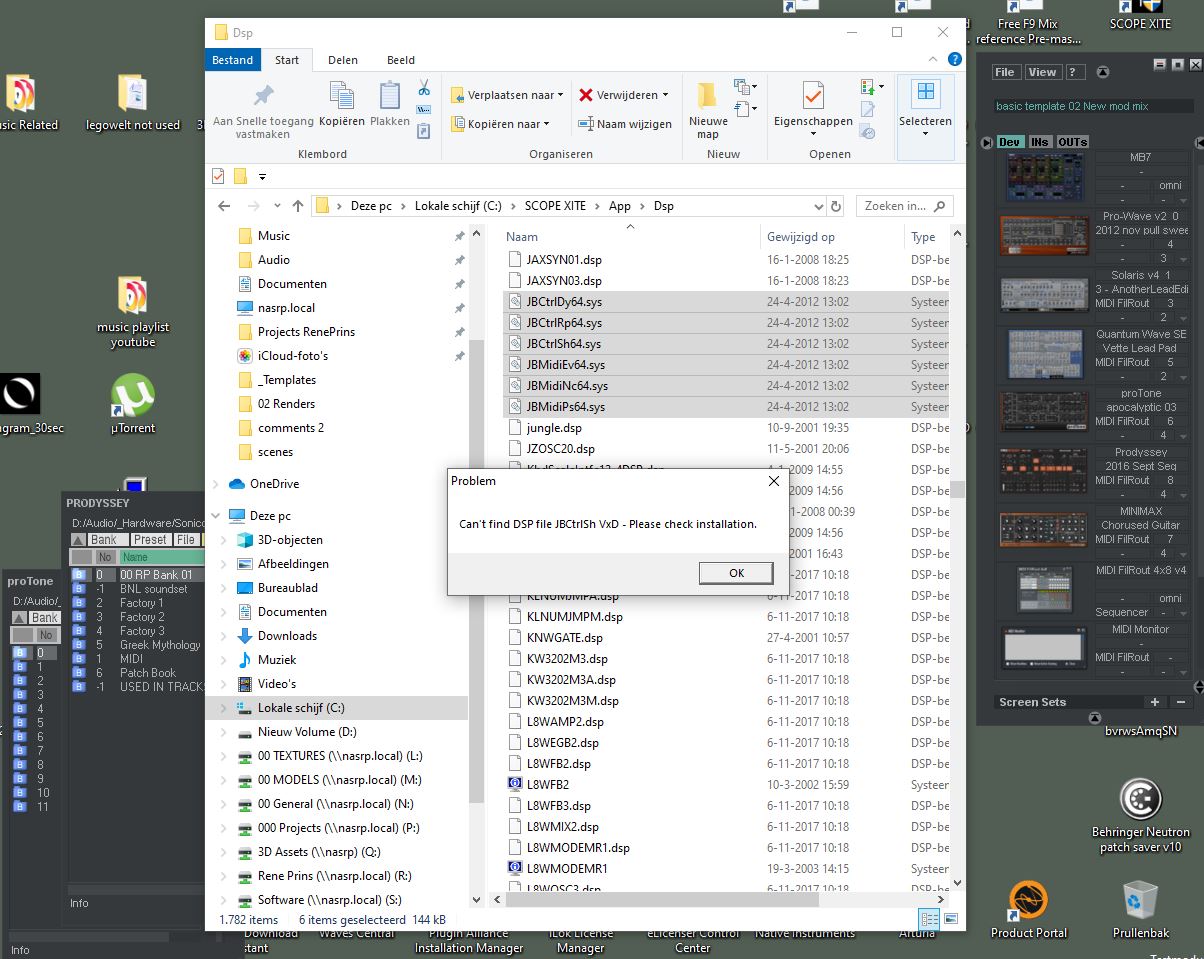Open Projects RenePrins quick access folder
The width and height of the screenshot is (1204, 959).
pos(306,332)
